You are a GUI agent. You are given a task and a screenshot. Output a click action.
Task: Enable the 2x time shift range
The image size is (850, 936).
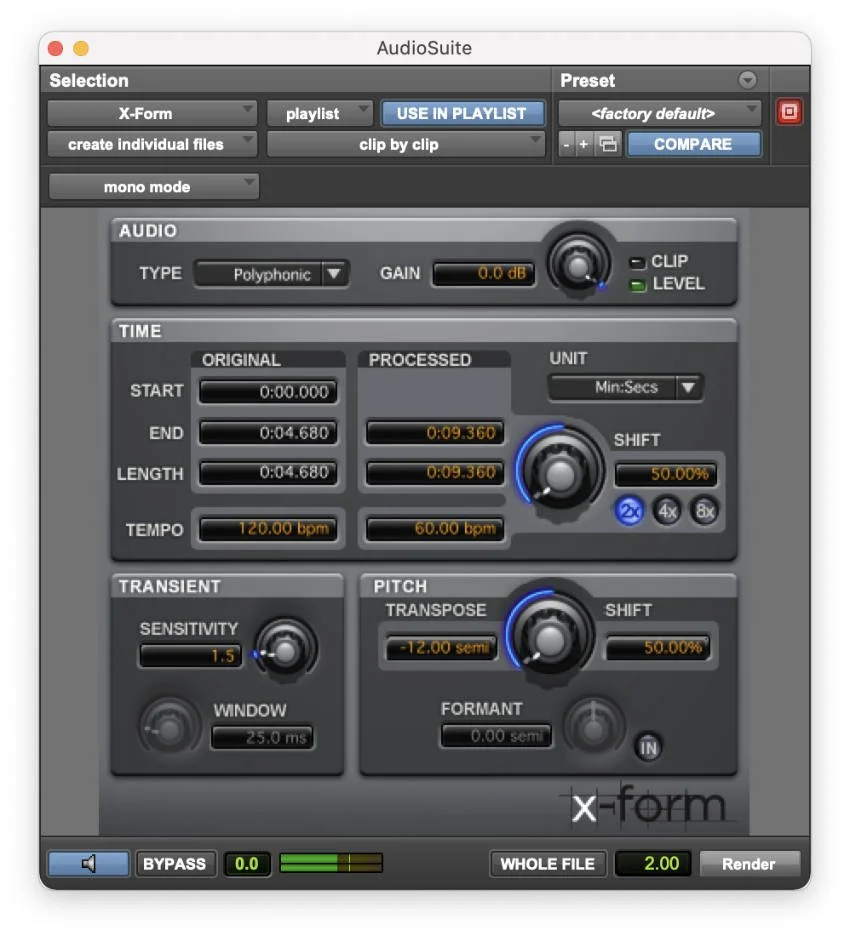(x=629, y=511)
